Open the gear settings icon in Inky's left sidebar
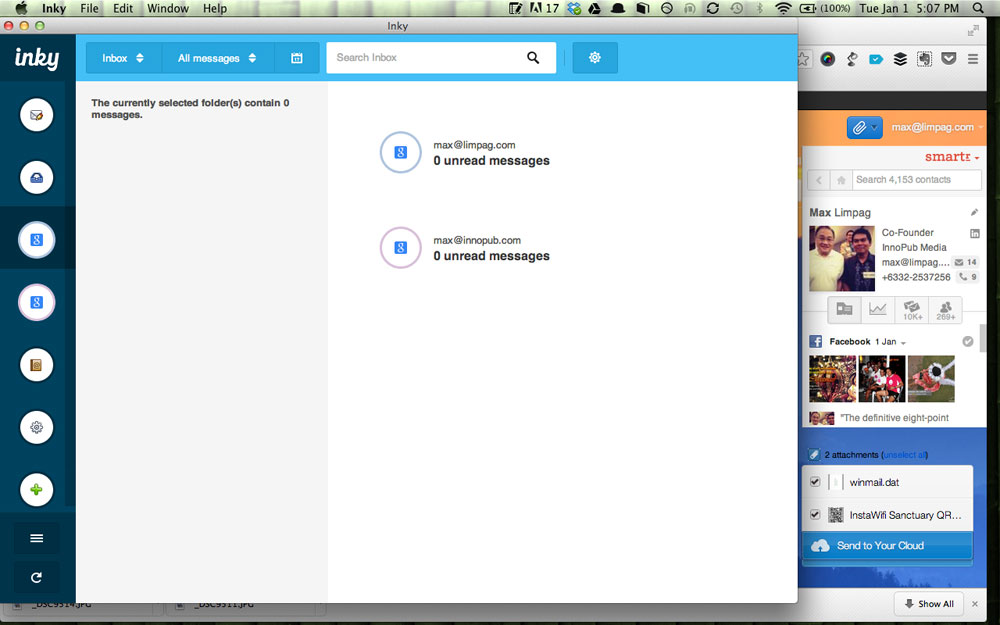1000x625 pixels. click(36, 427)
